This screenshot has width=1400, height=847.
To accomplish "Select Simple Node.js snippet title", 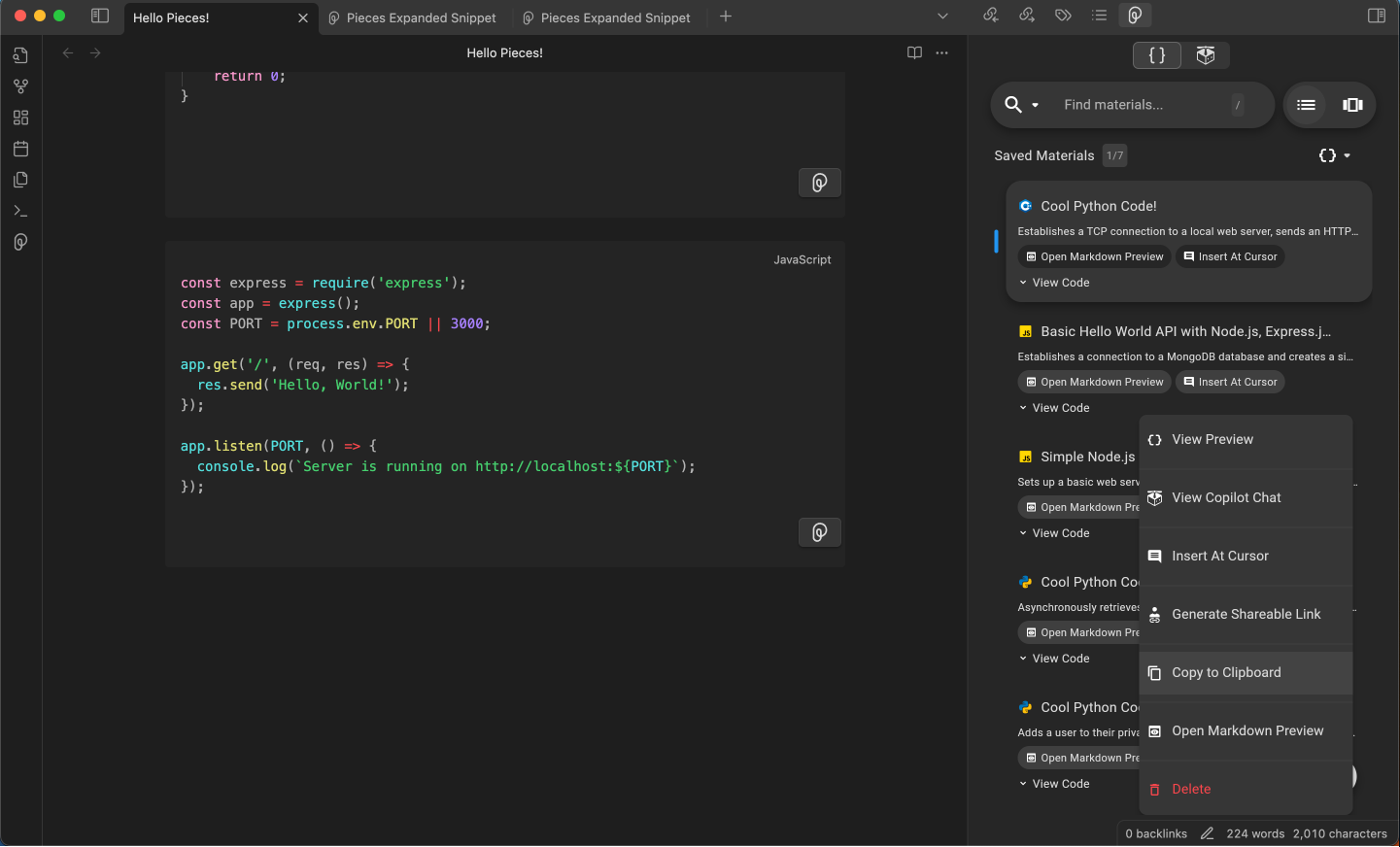I will [1088, 457].
